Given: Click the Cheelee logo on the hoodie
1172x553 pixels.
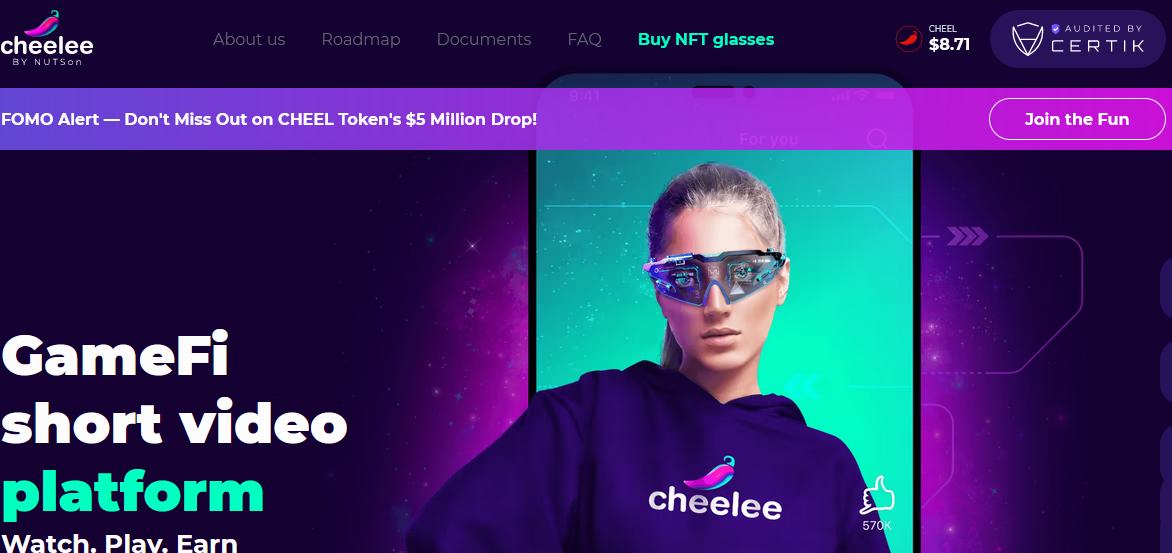Looking at the screenshot, I should [x=715, y=488].
